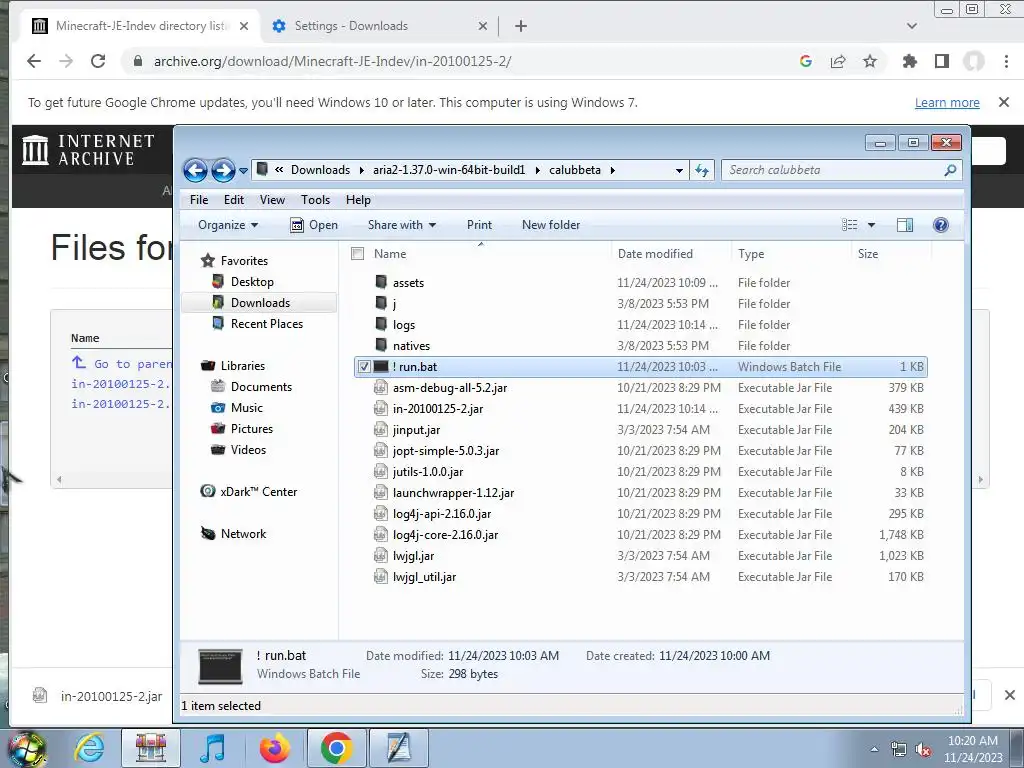Click the refresh button in Explorer address bar

[x=702, y=170]
